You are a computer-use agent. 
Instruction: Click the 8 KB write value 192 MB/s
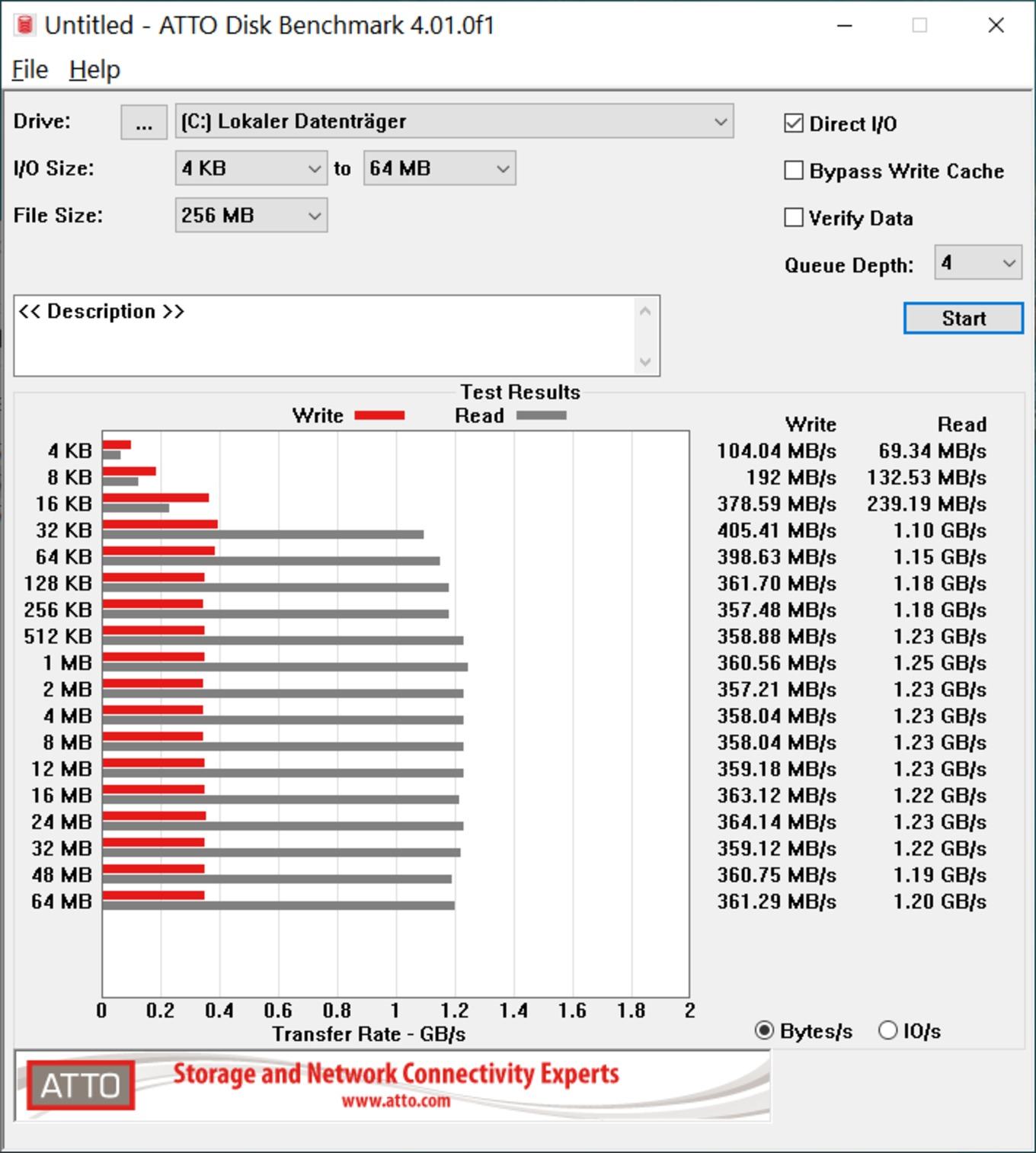791,478
